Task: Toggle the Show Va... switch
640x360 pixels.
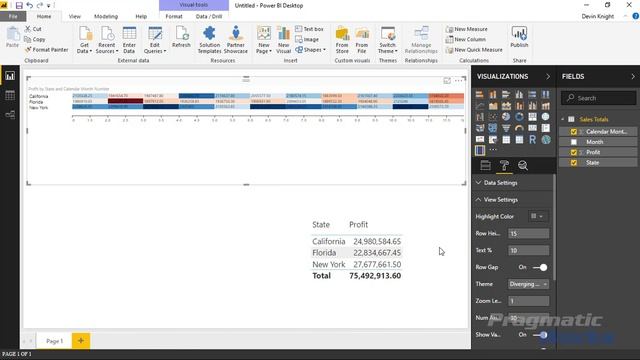Action: click(x=540, y=335)
